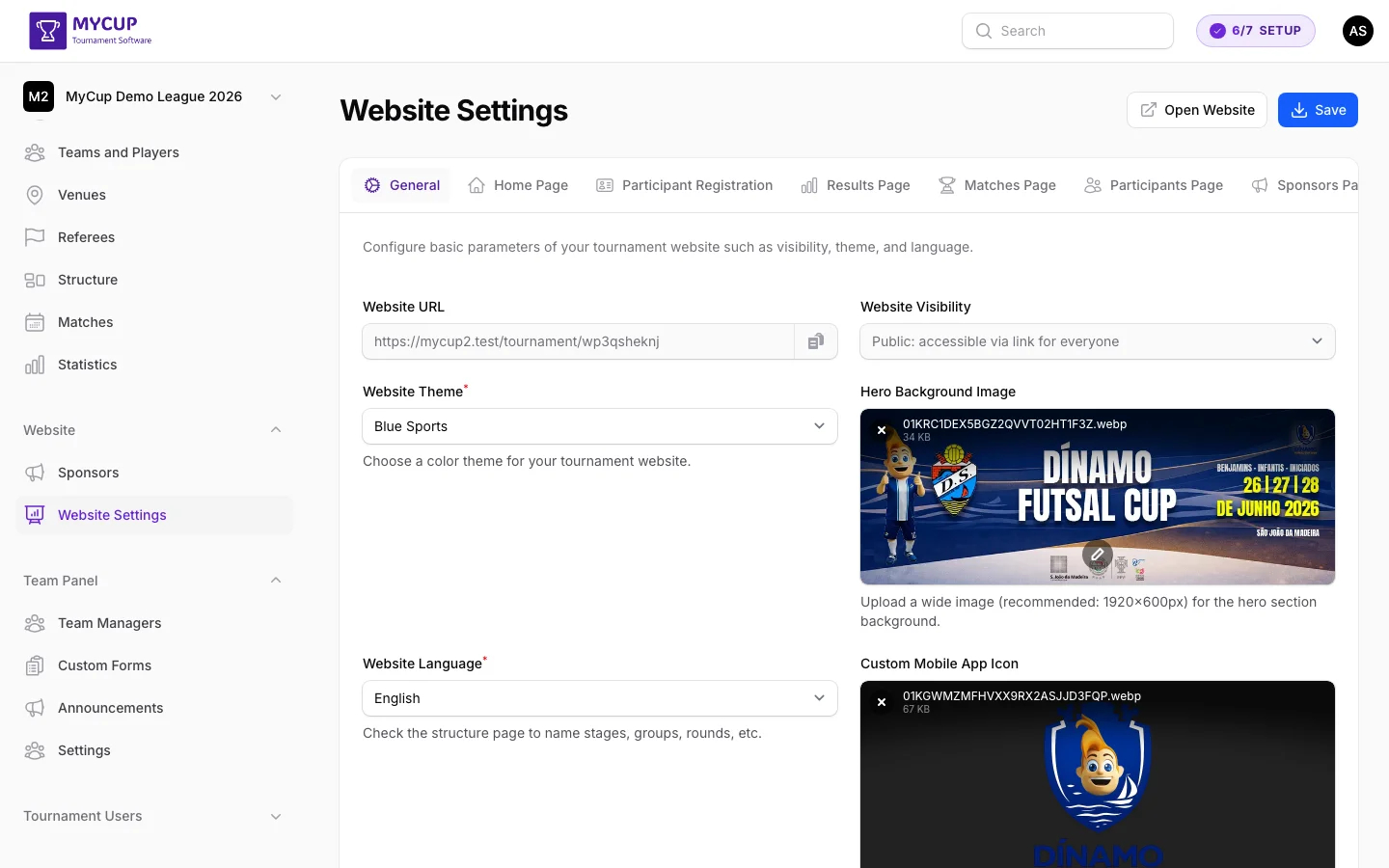Click the Sponsors megaphone icon
This screenshot has height=868, width=1389.
tap(35, 473)
